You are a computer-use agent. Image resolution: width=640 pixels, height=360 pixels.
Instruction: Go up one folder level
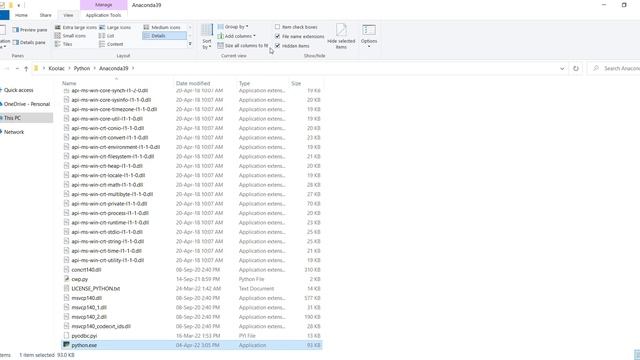[26, 69]
